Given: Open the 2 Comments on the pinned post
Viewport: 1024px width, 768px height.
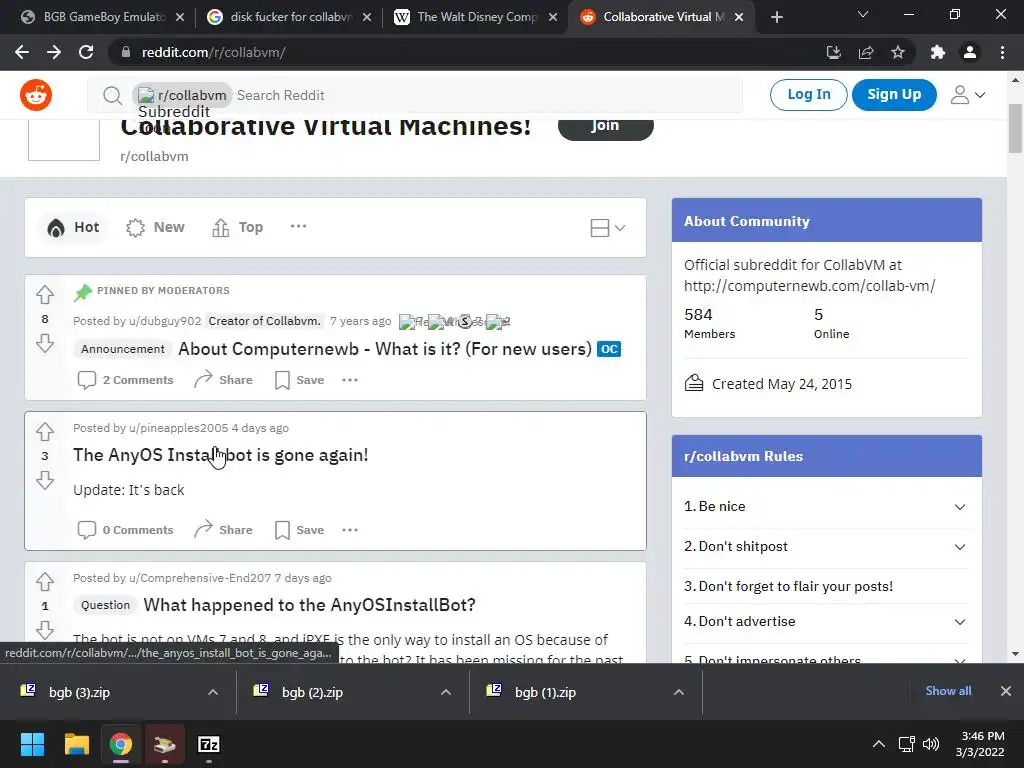Looking at the screenshot, I should coord(125,380).
